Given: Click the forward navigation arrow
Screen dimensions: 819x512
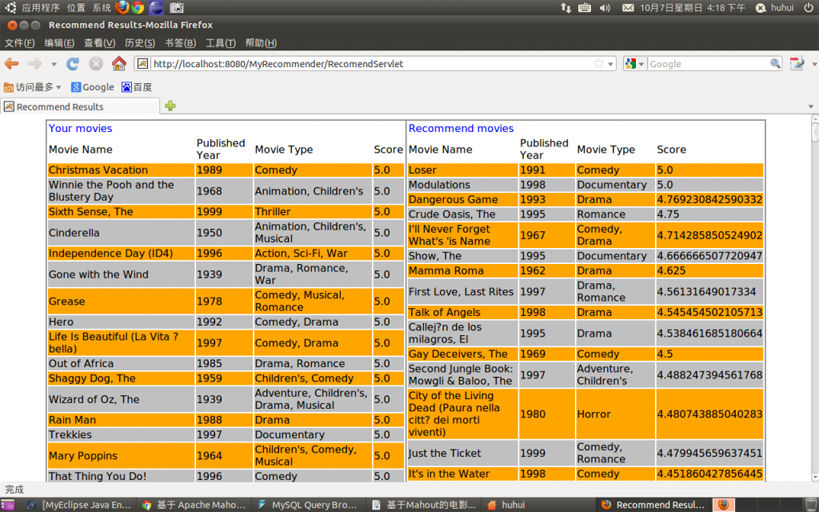Looking at the screenshot, I should (x=34, y=64).
